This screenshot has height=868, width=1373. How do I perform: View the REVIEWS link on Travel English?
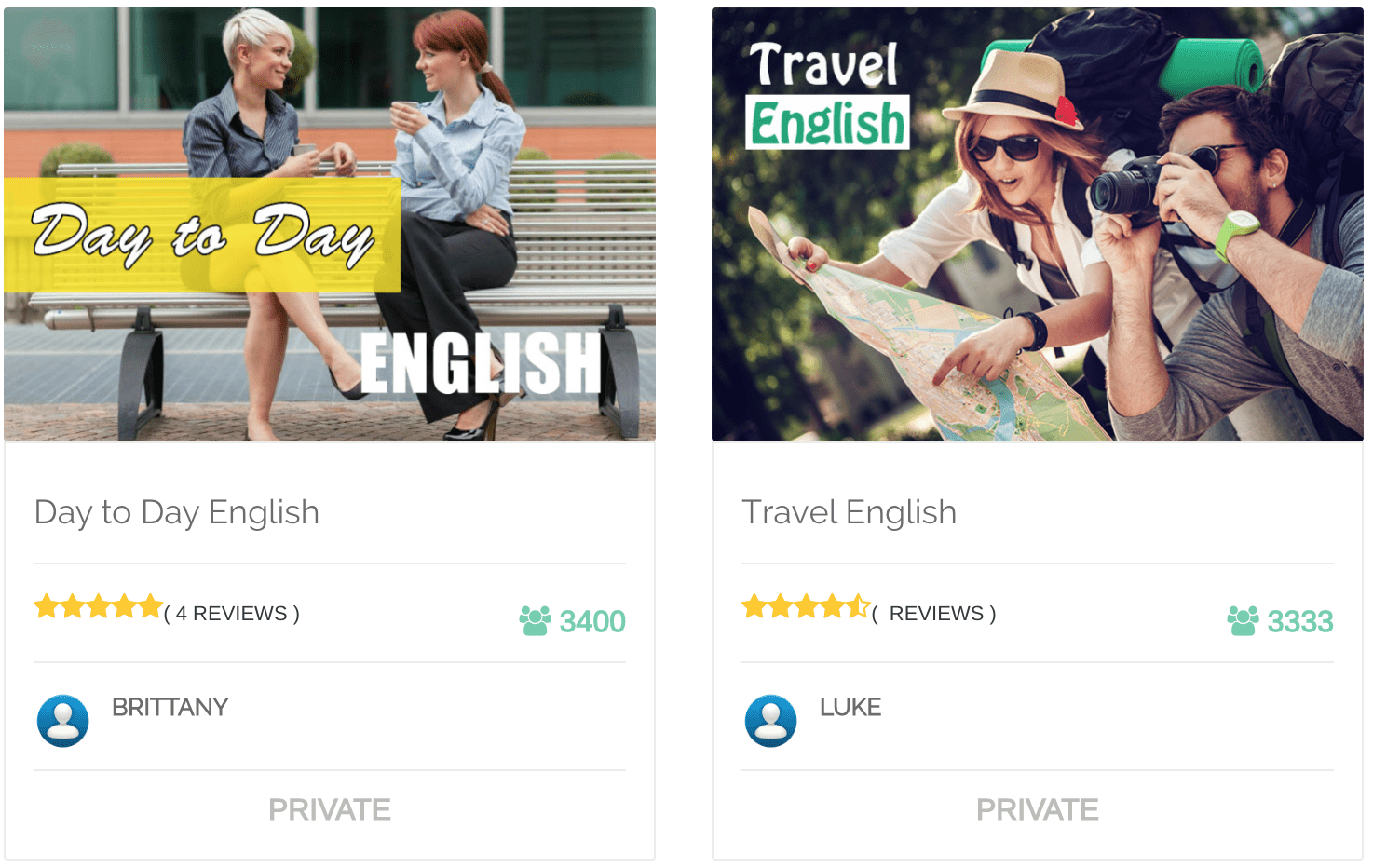(x=934, y=614)
